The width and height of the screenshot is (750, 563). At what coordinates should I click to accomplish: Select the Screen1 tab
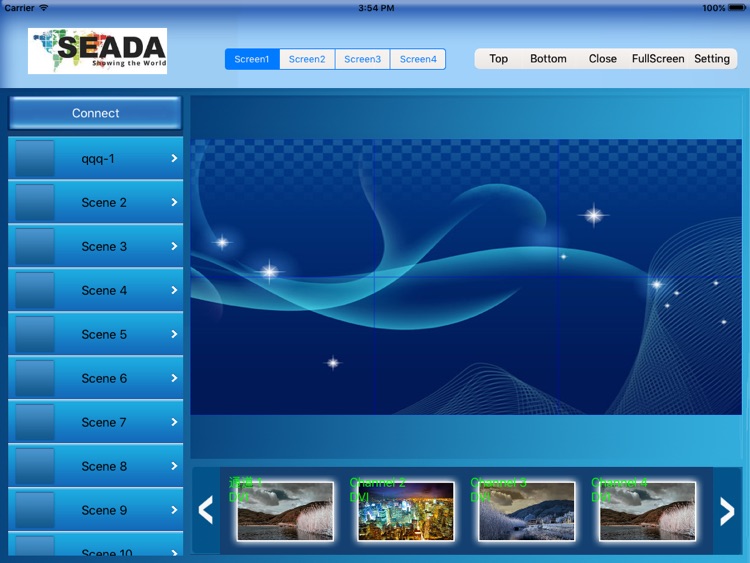252,59
